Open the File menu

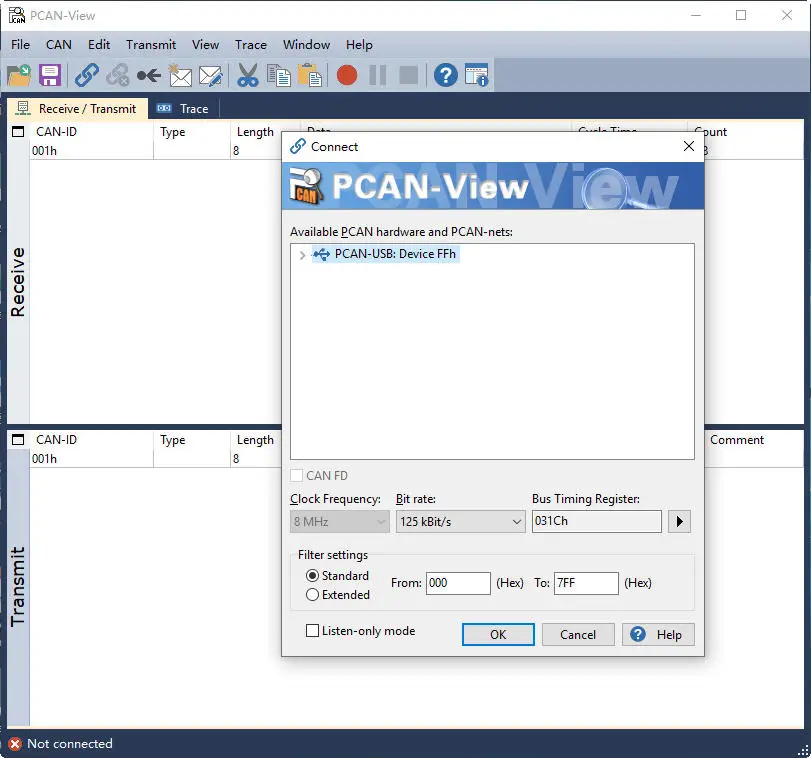[21, 45]
